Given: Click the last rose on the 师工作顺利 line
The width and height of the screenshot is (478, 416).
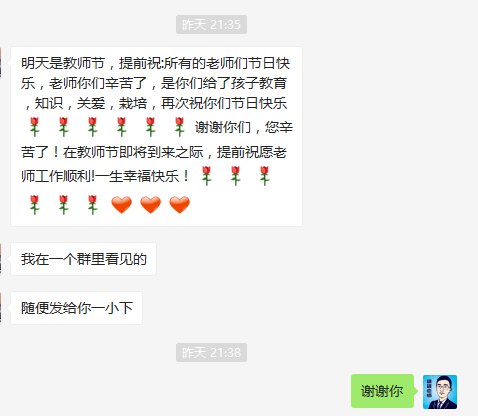Looking at the screenshot, I should [x=265, y=176].
